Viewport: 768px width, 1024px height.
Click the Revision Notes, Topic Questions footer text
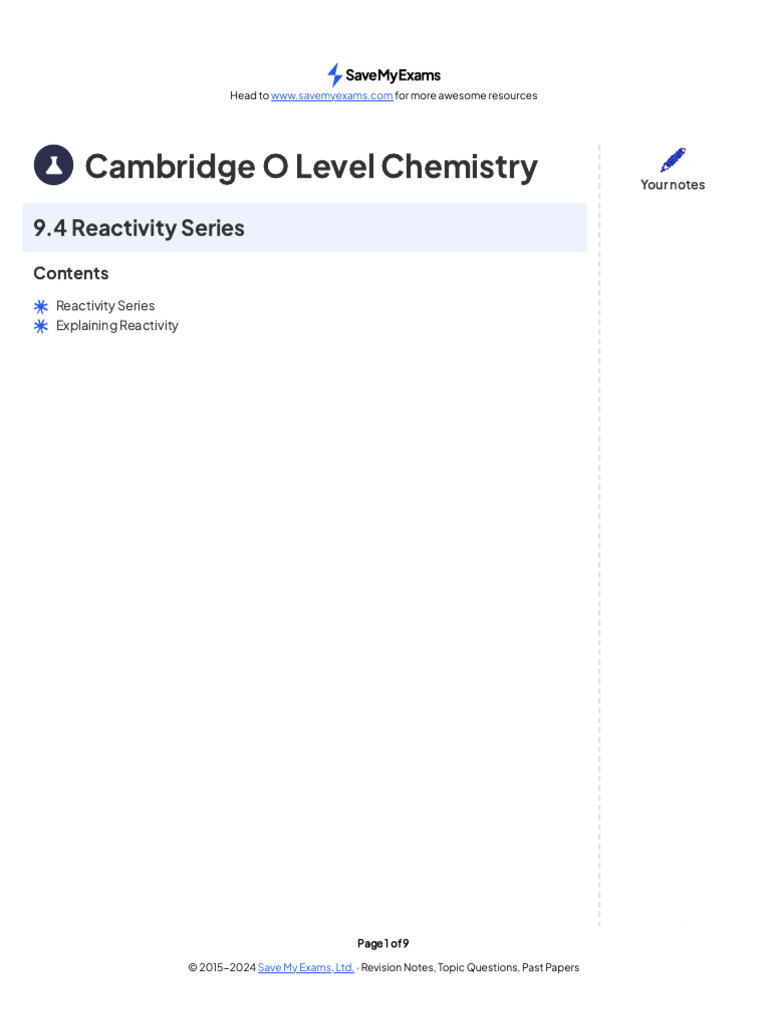tap(470, 967)
